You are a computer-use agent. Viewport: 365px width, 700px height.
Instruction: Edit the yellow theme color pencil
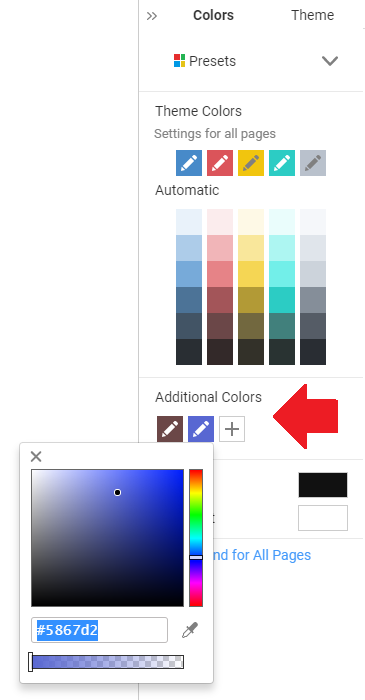251,163
